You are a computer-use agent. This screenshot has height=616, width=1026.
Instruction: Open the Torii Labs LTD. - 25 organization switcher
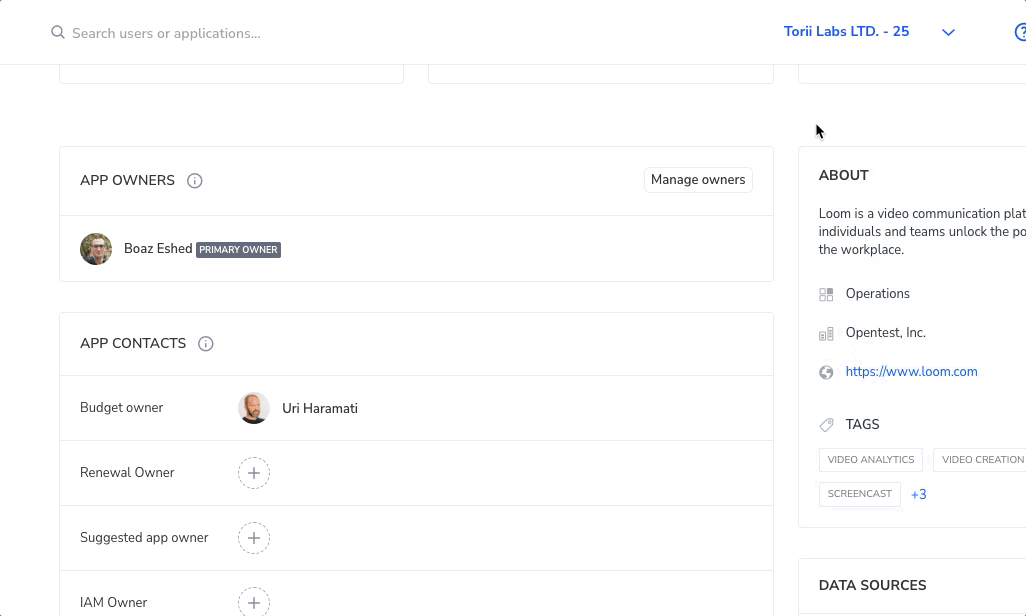(846, 31)
